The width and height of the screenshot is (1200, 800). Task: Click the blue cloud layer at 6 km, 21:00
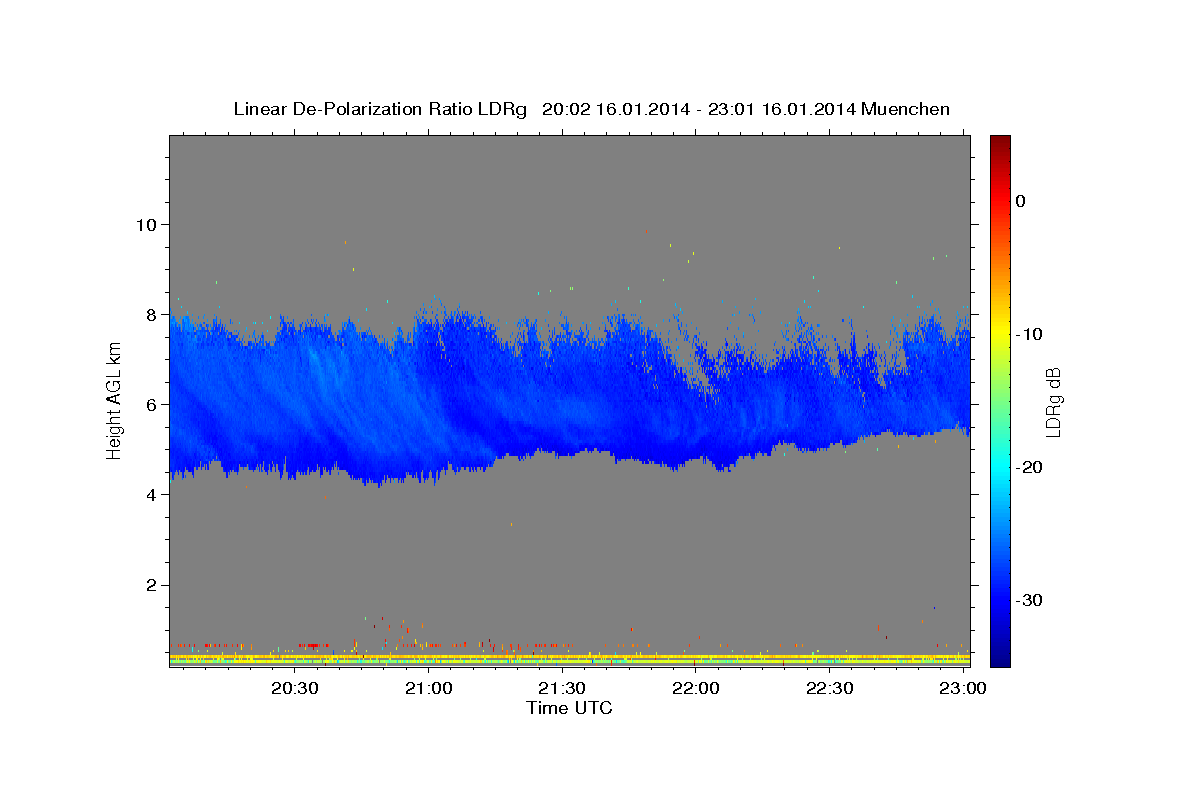click(x=429, y=404)
